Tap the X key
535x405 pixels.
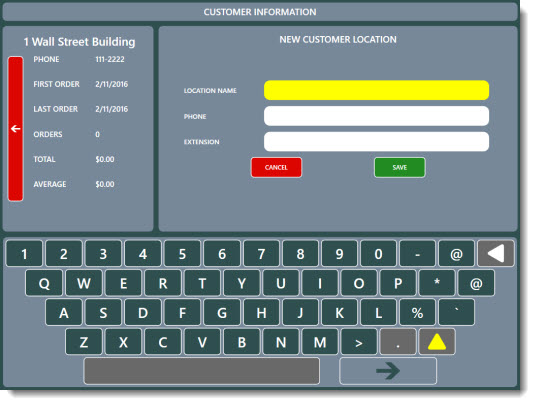click(123, 342)
